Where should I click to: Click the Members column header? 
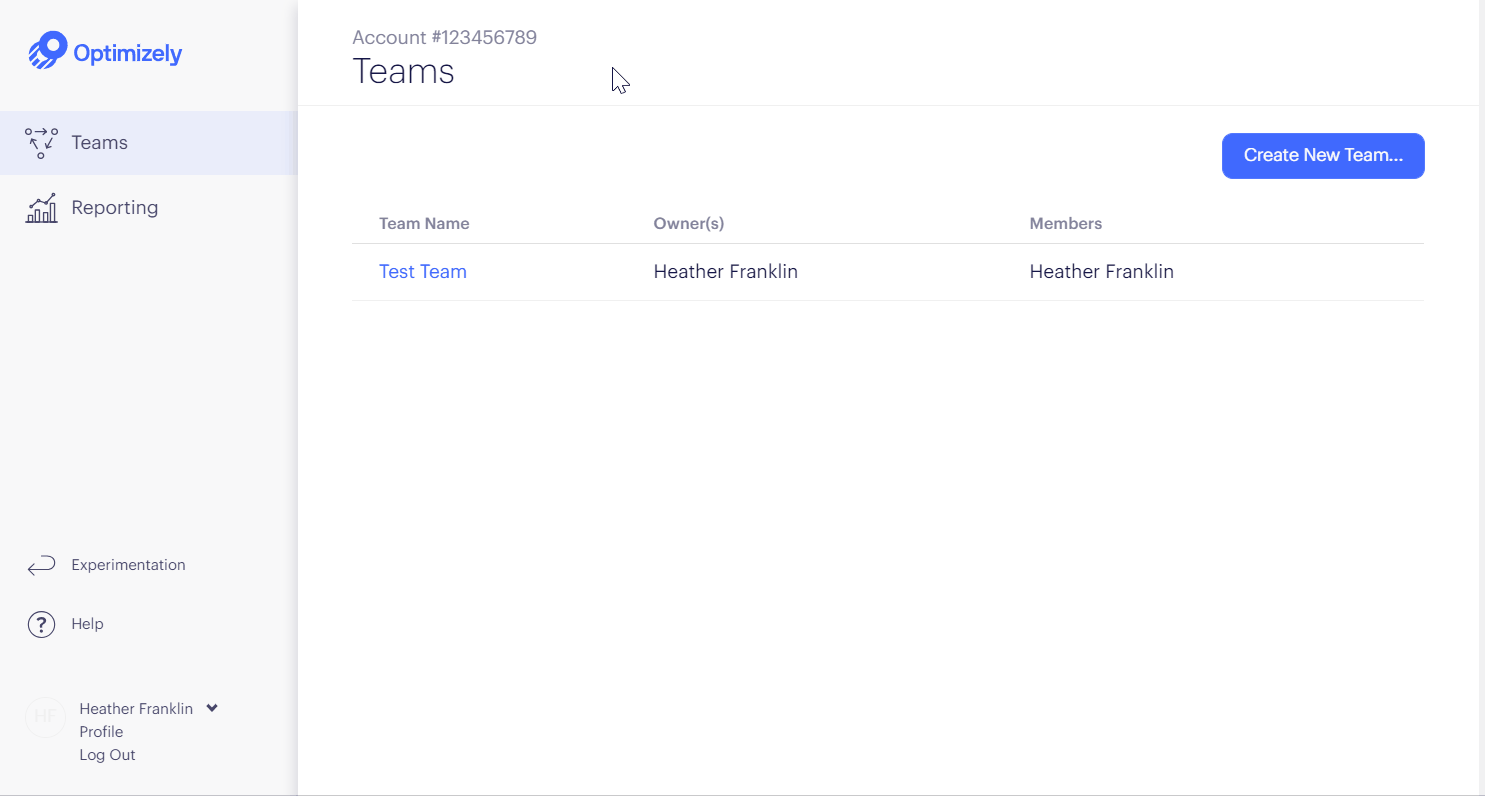point(1066,224)
